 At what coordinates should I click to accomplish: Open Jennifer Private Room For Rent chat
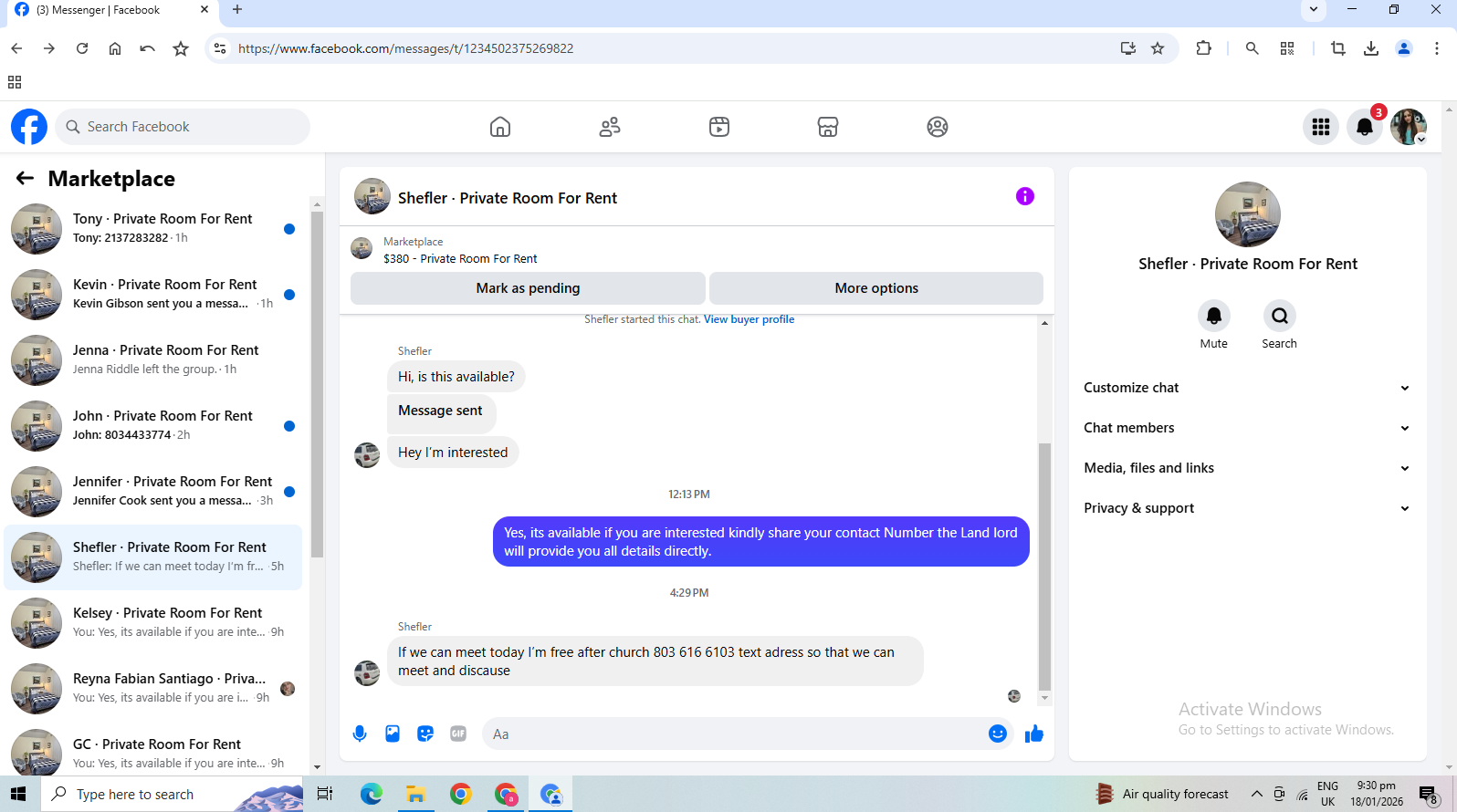point(153,491)
